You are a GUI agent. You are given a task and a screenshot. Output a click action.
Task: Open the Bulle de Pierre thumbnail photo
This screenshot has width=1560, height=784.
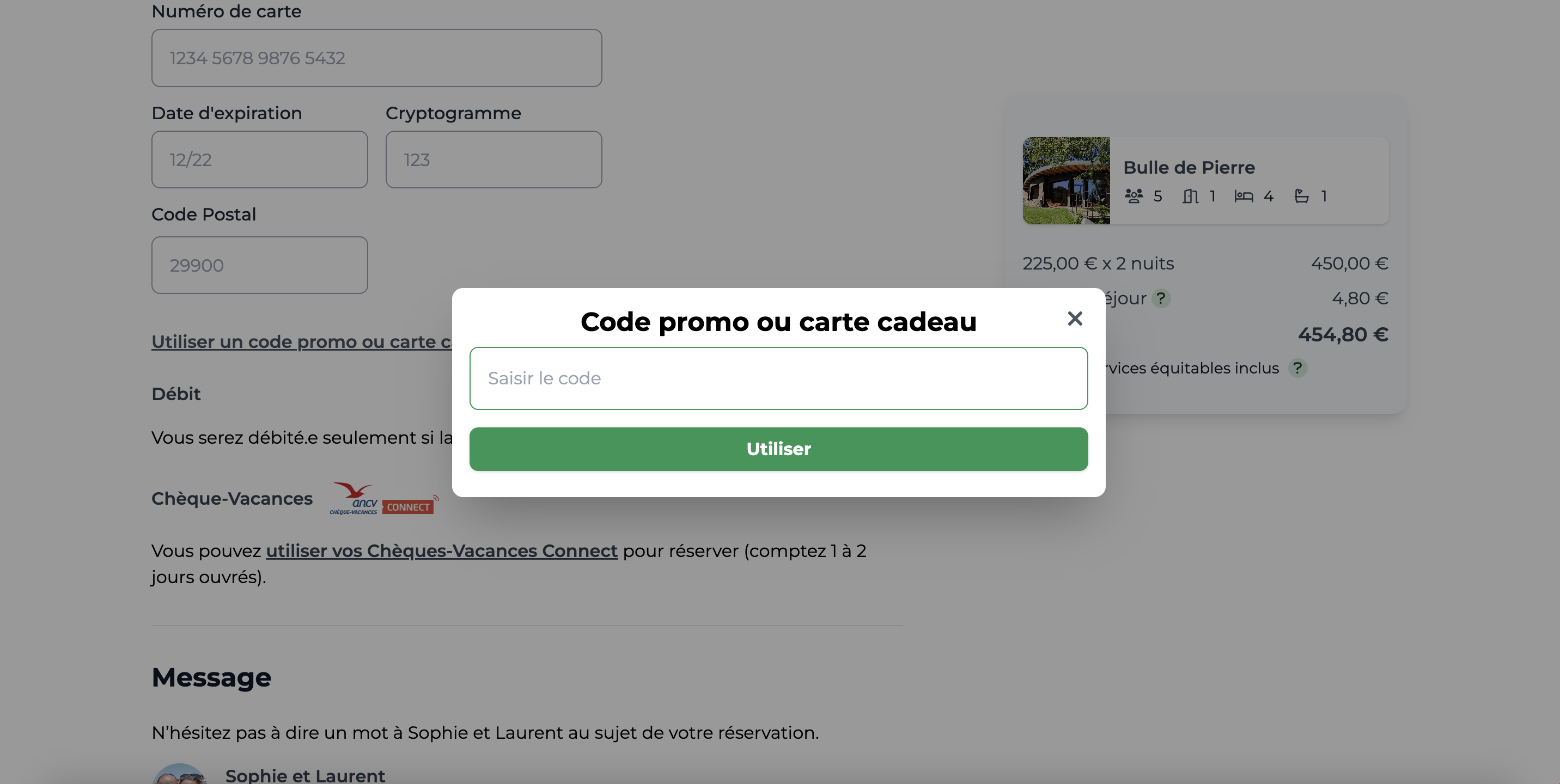click(1066, 180)
